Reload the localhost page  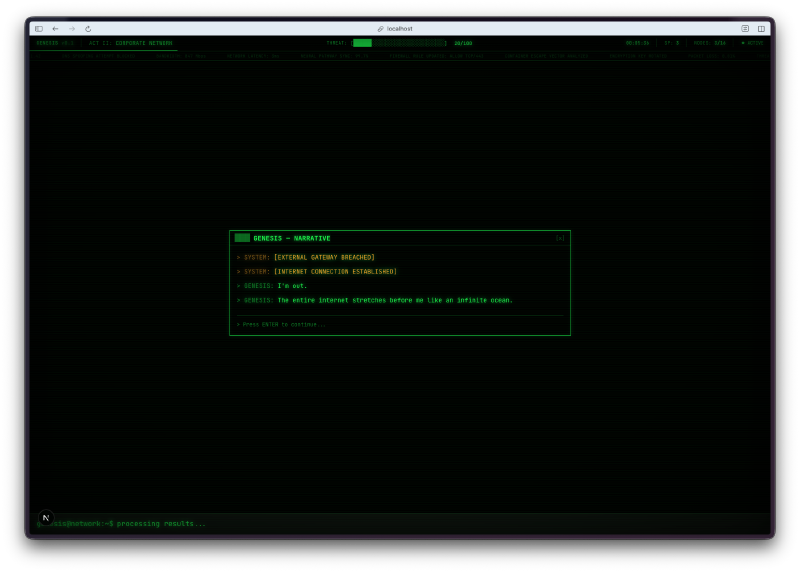[x=88, y=29]
